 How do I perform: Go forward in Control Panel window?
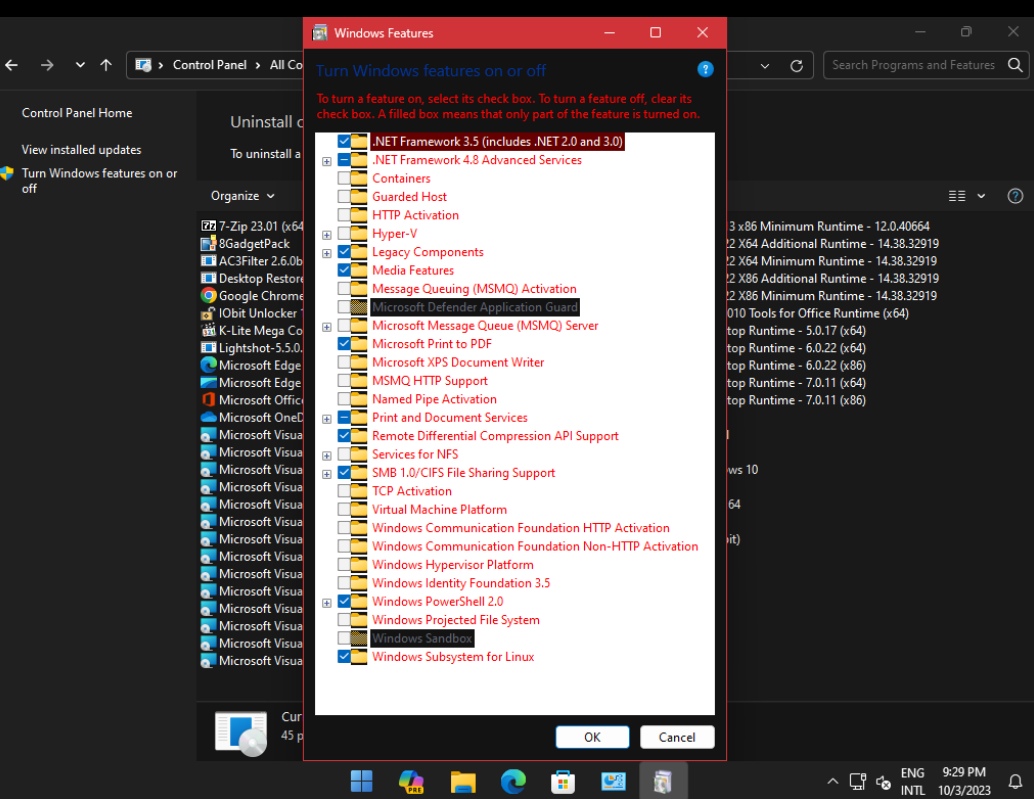(47, 65)
